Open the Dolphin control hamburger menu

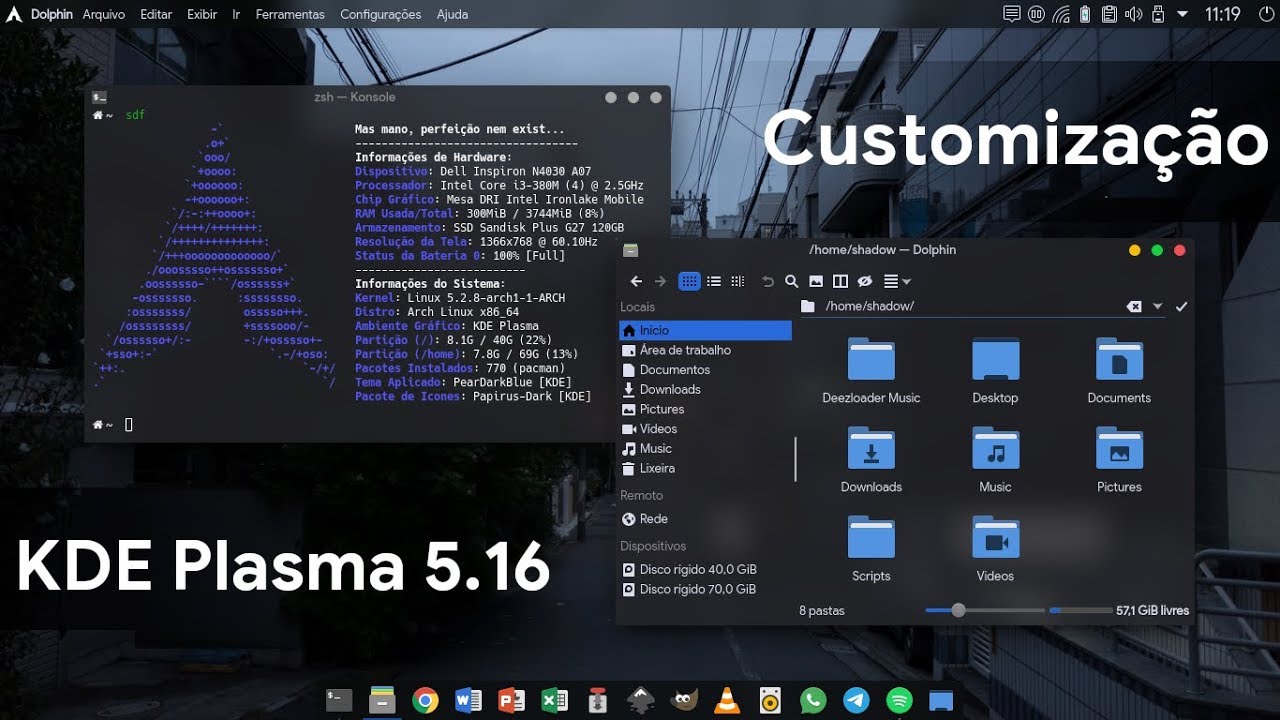[x=896, y=282]
